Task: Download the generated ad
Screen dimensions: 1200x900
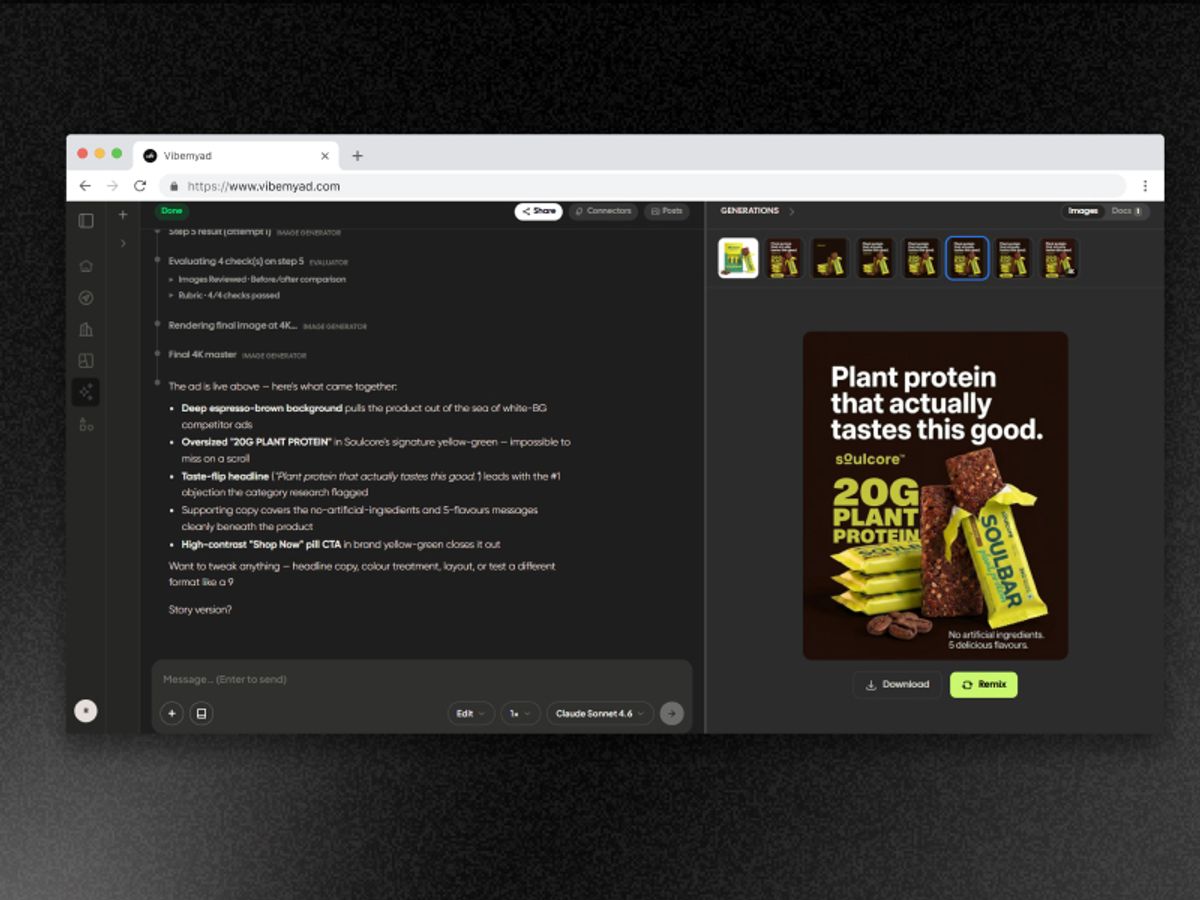Action: (897, 685)
